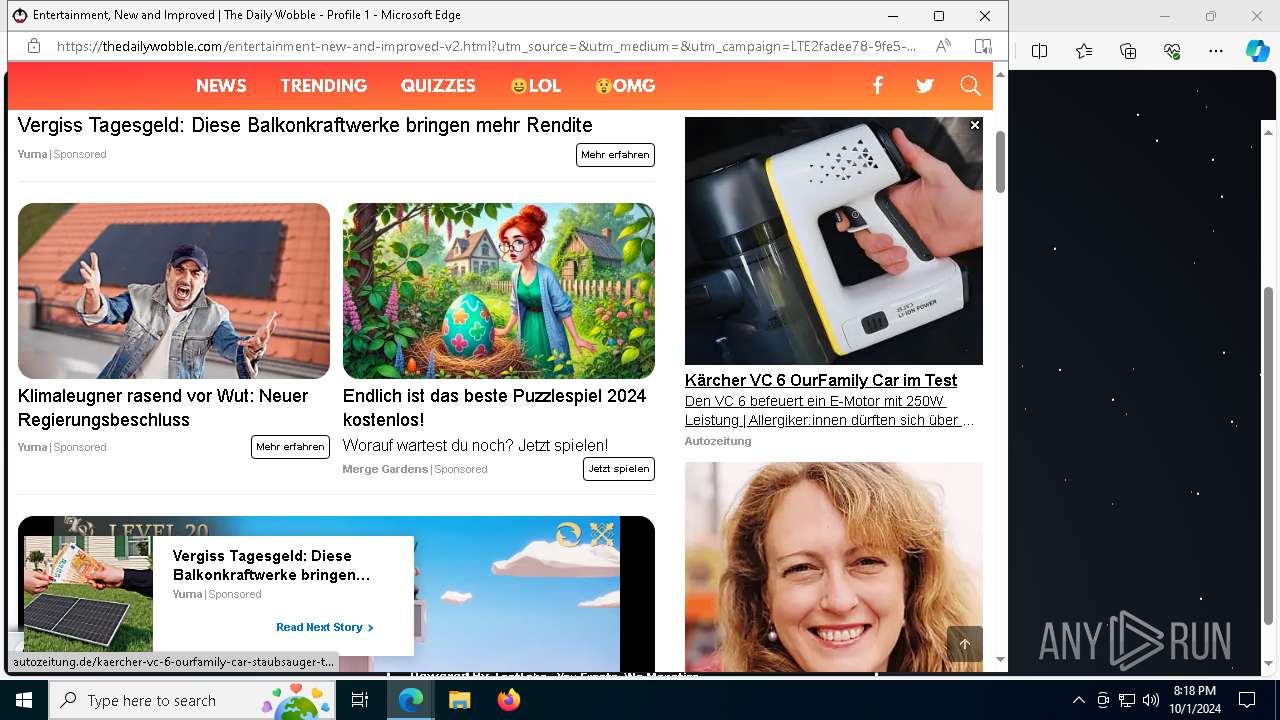Open the Facebook icon in site header
The width and height of the screenshot is (1280, 720).
point(877,86)
